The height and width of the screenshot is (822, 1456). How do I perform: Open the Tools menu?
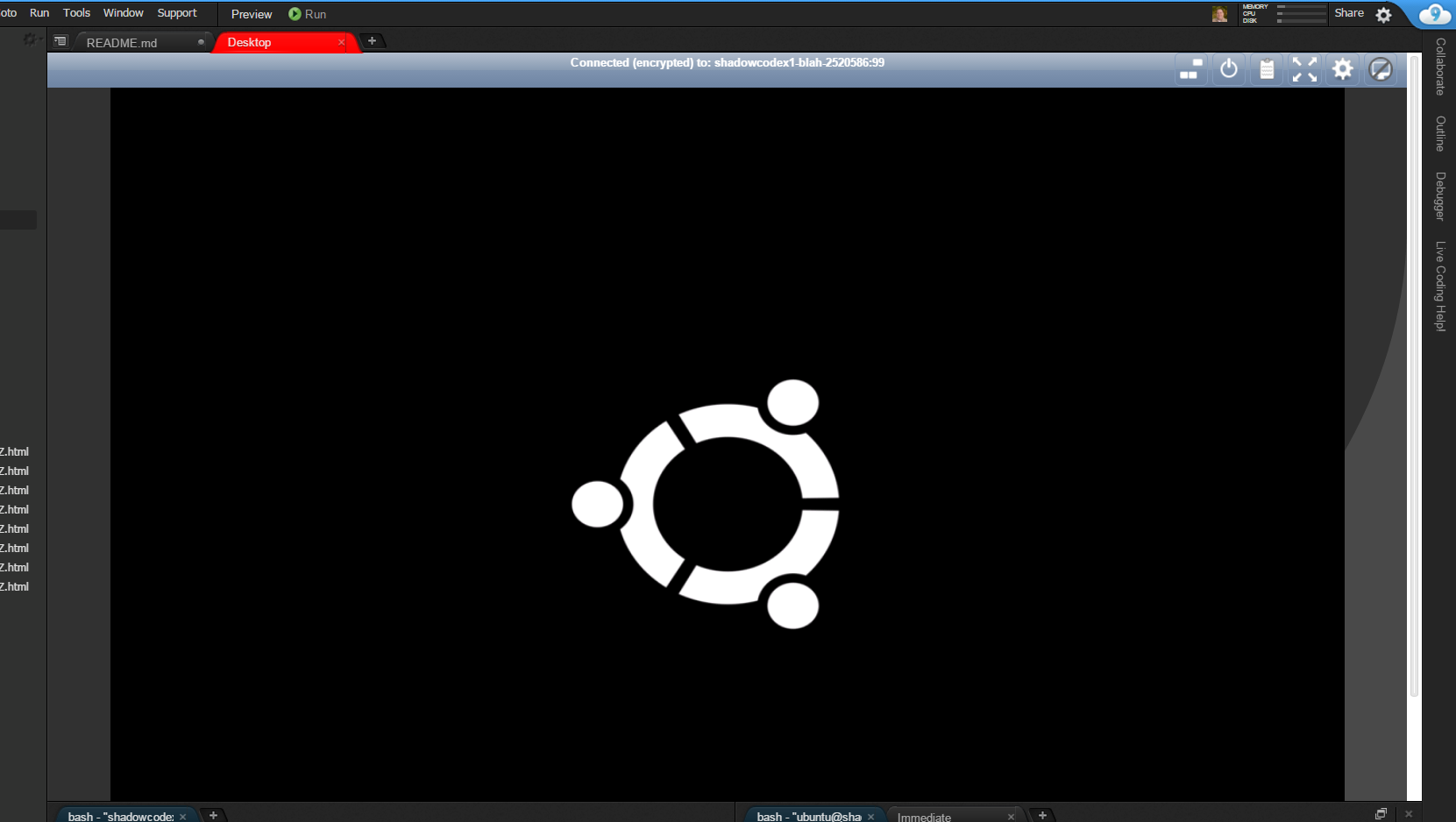click(76, 13)
